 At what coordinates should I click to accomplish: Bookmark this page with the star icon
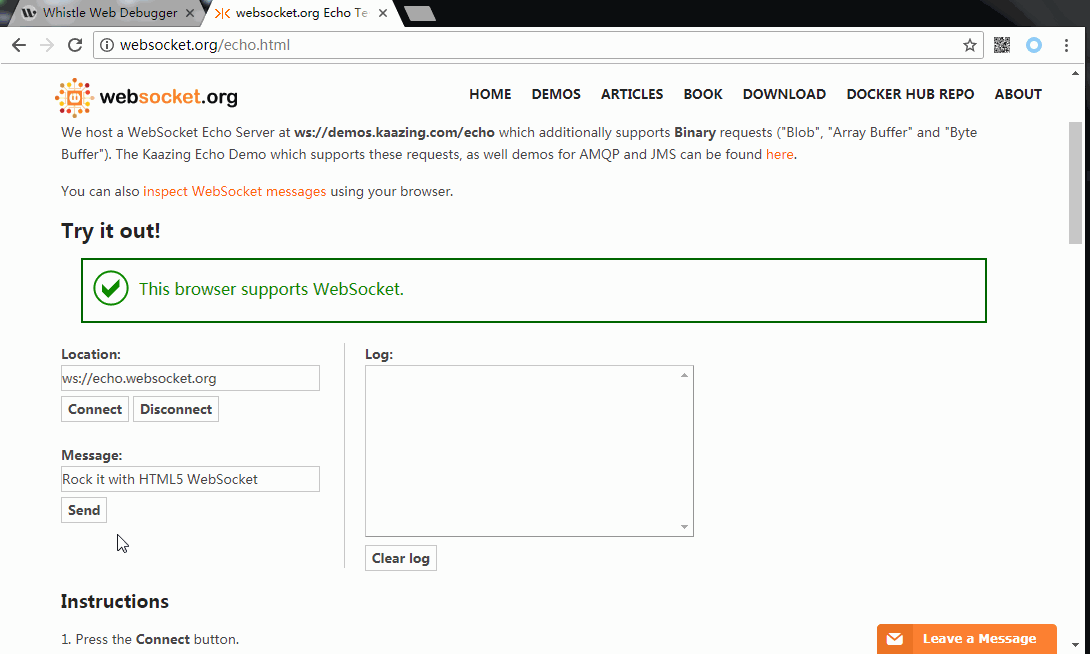[970, 45]
